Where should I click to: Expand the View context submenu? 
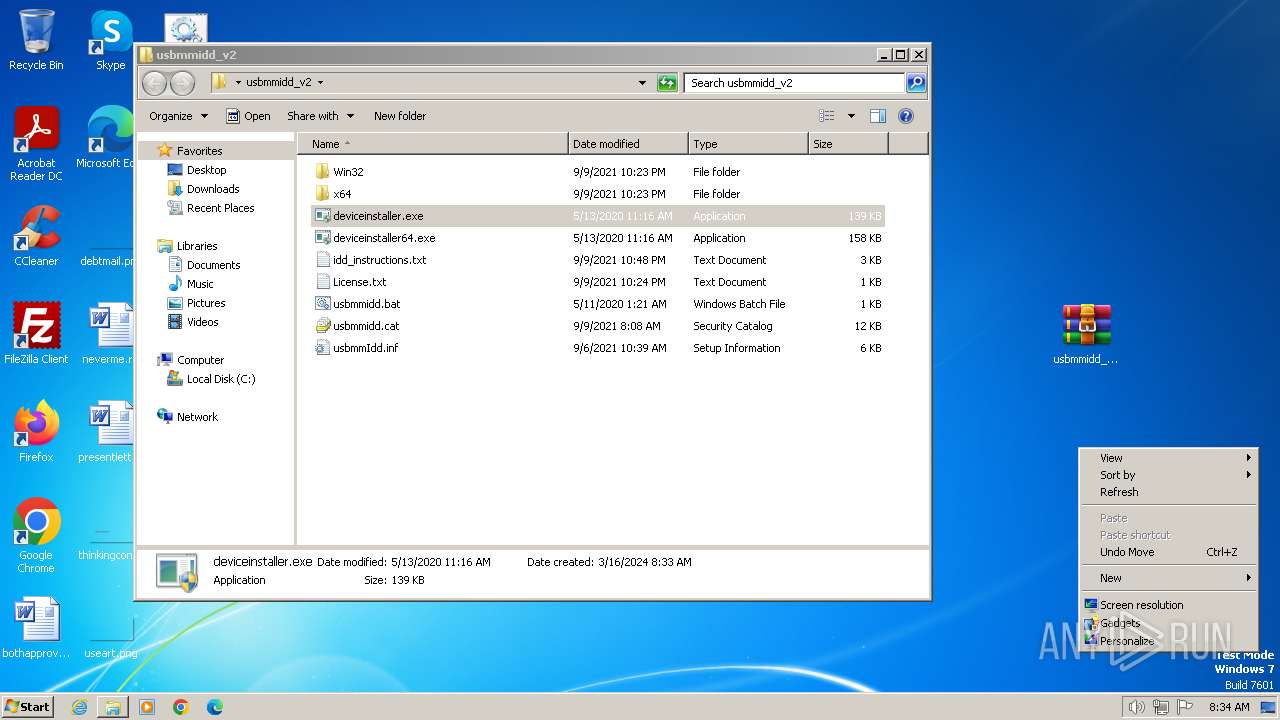pos(1168,458)
